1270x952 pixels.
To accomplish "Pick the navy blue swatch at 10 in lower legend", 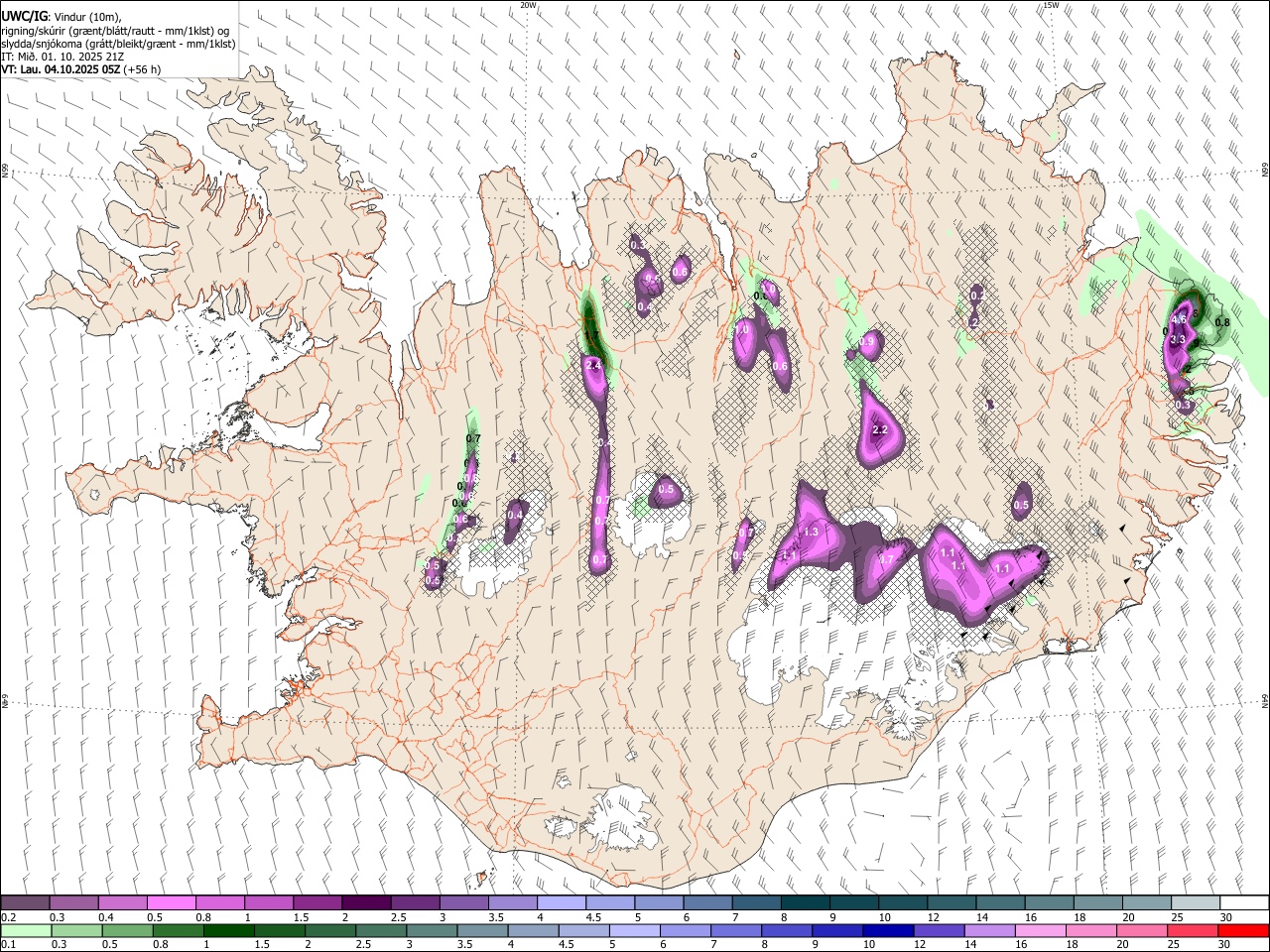I will [x=887, y=930].
